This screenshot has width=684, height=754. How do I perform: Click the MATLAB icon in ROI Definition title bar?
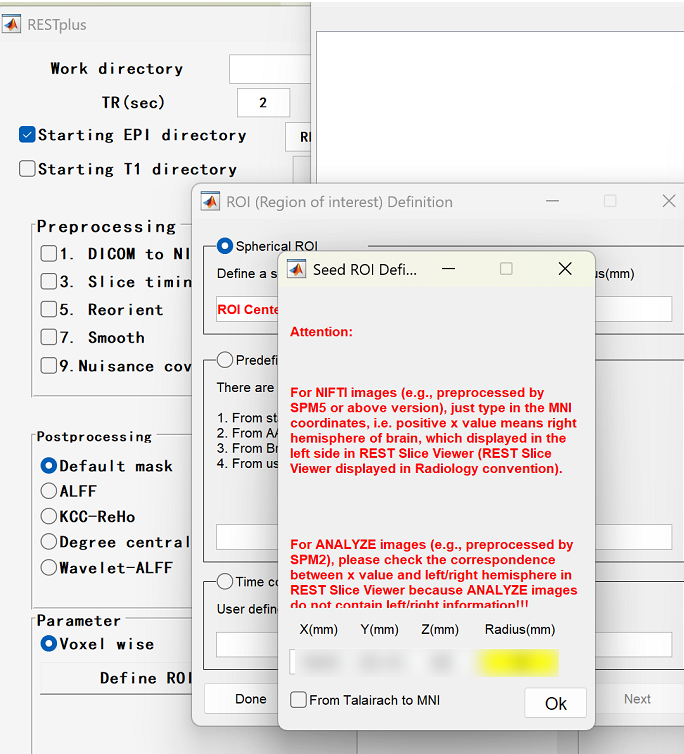tap(210, 201)
